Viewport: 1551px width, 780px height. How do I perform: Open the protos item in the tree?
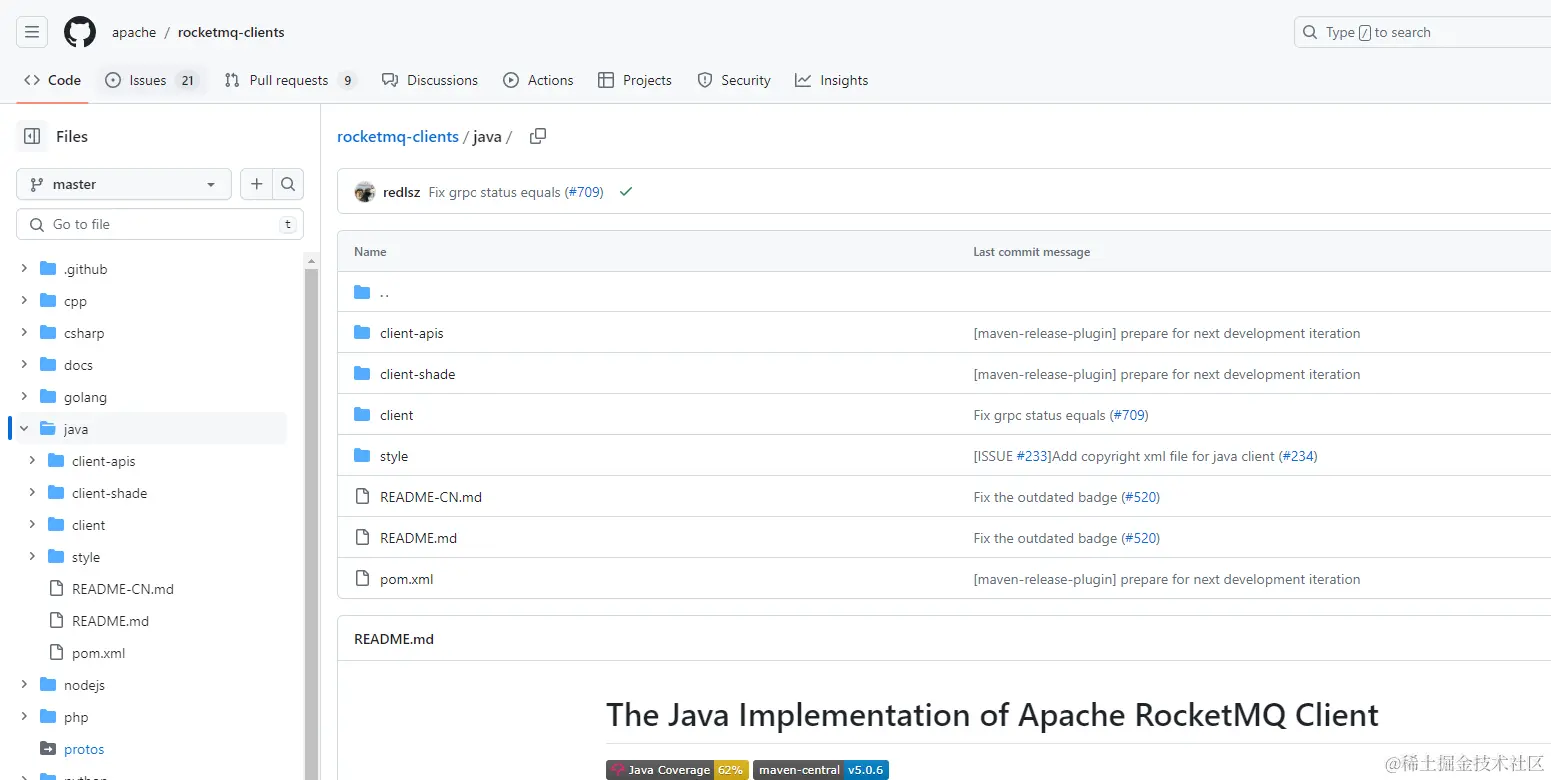pos(84,749)
